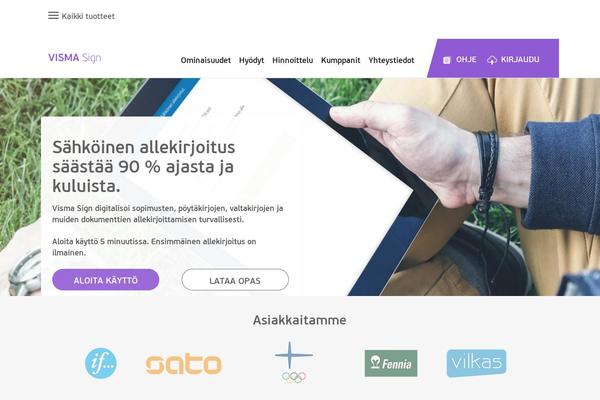Click the If insurance logo
Screen dimensions: 600x400
coord(101,363)
